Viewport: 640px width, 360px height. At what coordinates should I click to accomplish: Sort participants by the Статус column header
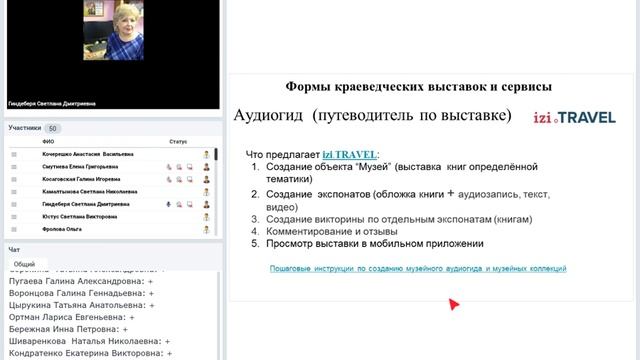pos(178,142)
